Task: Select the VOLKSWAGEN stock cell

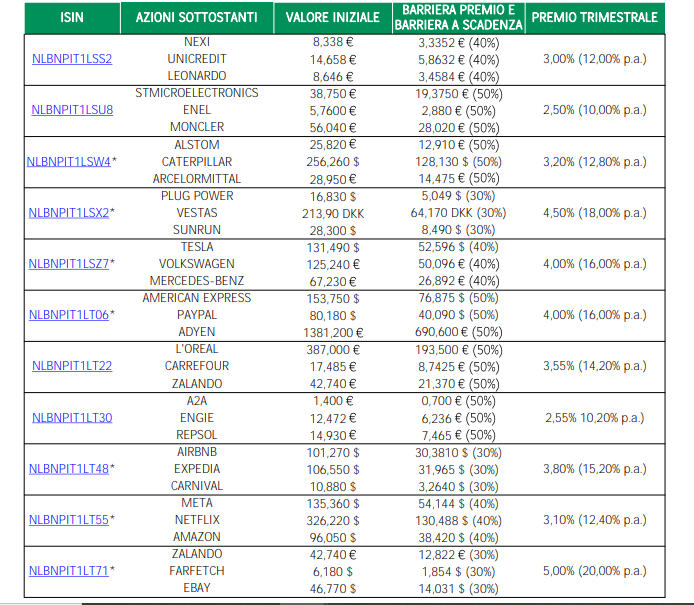Action: pos(197,264)
